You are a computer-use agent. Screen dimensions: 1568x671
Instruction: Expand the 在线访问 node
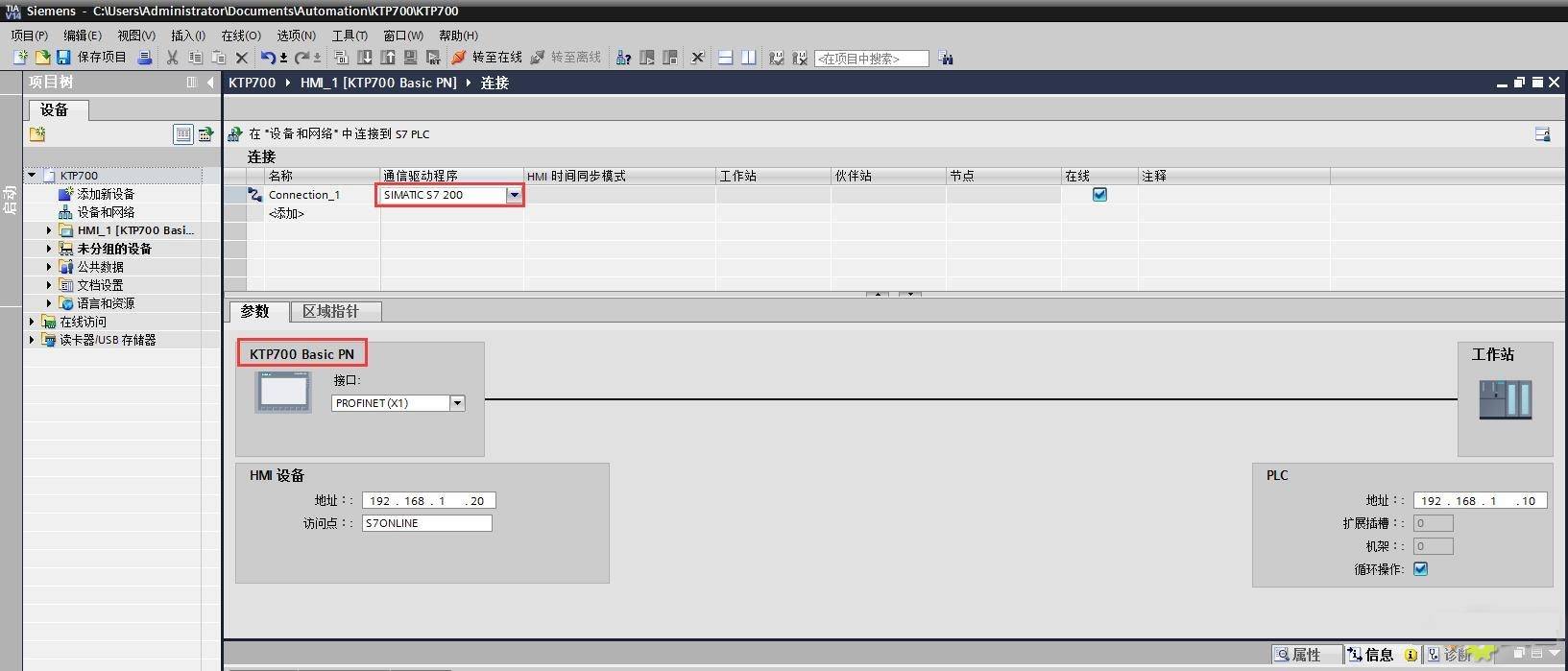tap(33, 322)
